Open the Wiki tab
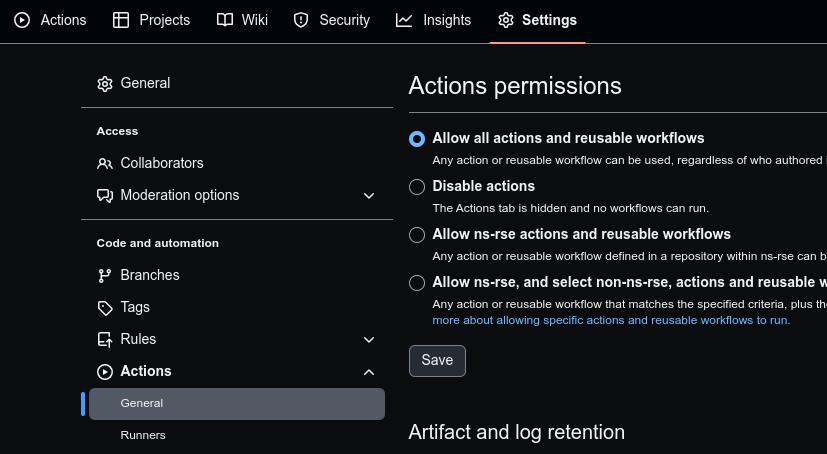Viewport: 827px width, 454px height. (x=243, y=20)
